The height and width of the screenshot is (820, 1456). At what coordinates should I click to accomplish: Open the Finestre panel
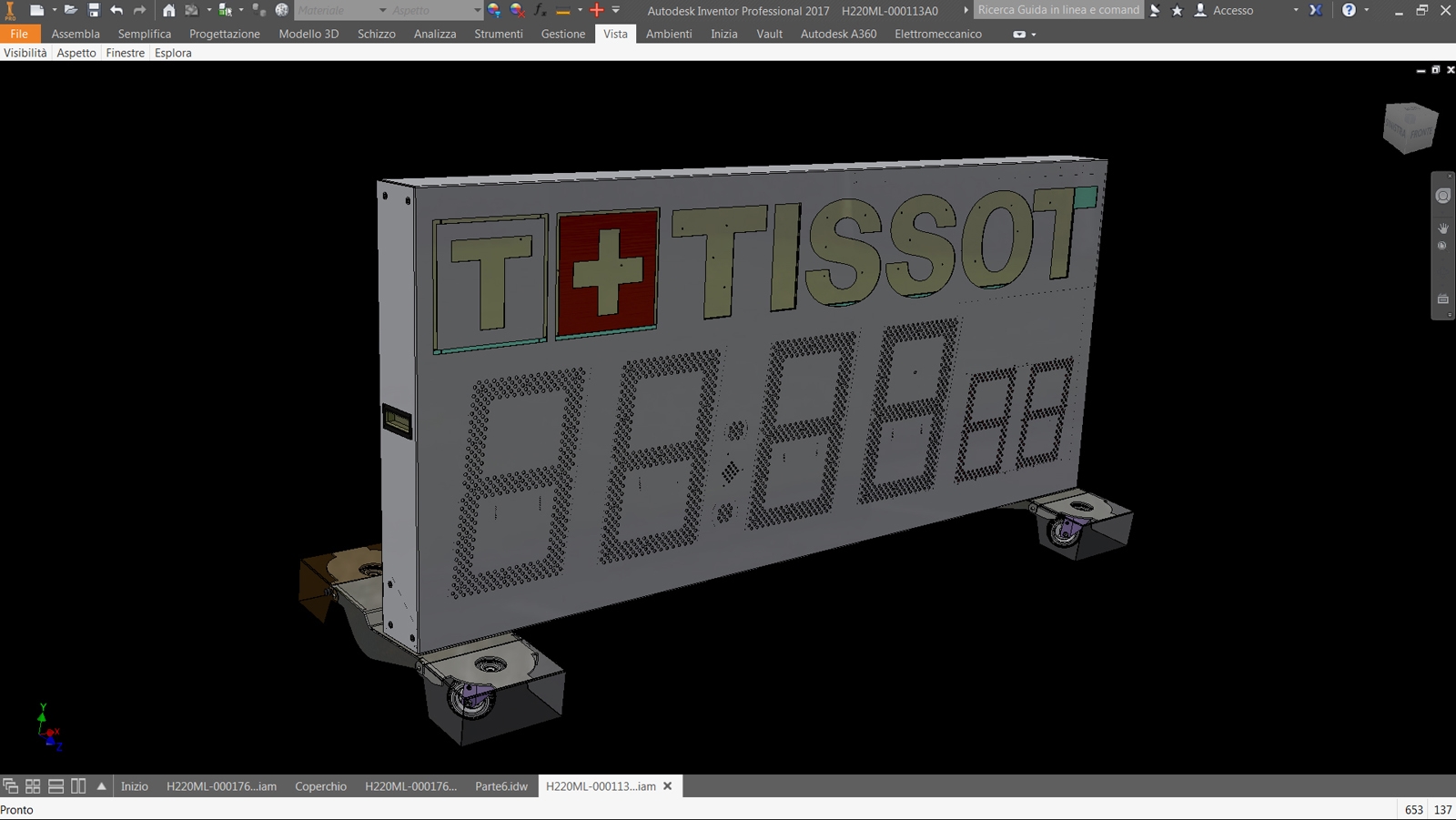[x=126, y=53]
